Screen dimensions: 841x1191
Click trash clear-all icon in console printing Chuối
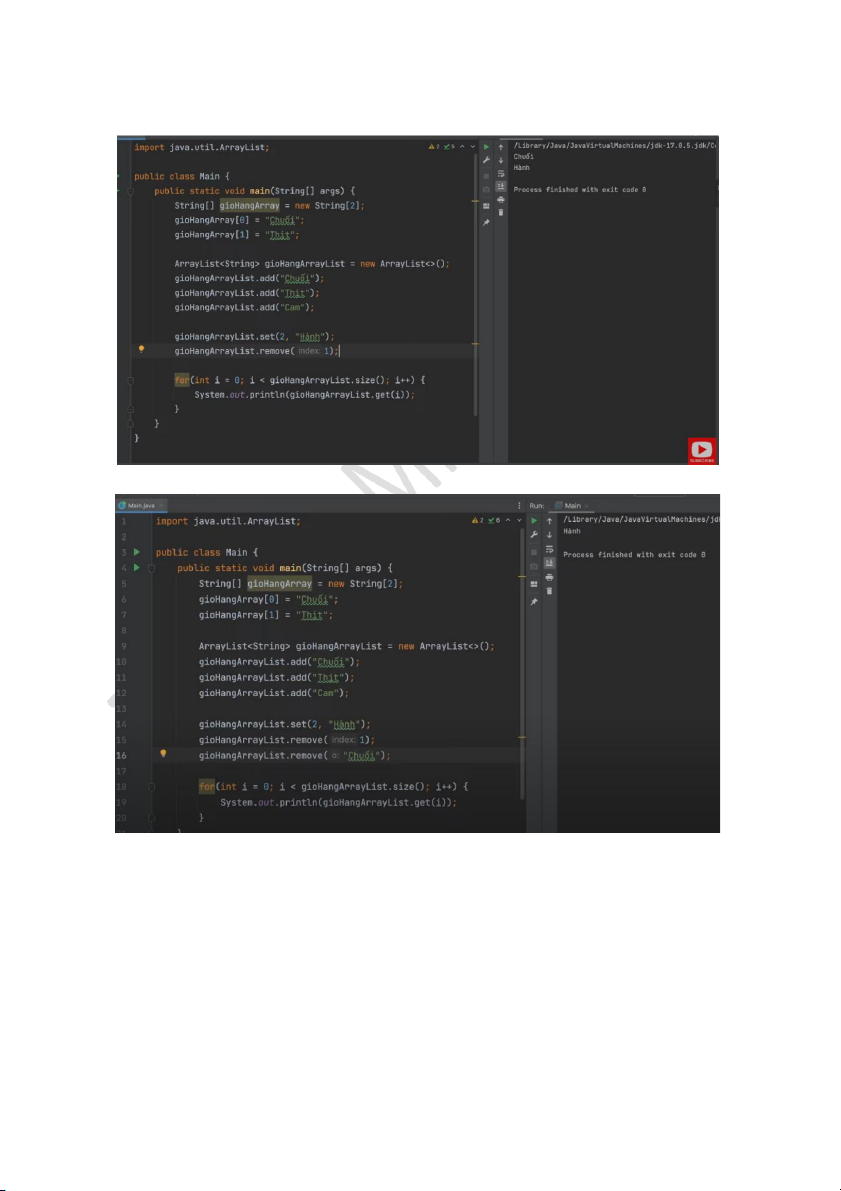coord(500,212)
